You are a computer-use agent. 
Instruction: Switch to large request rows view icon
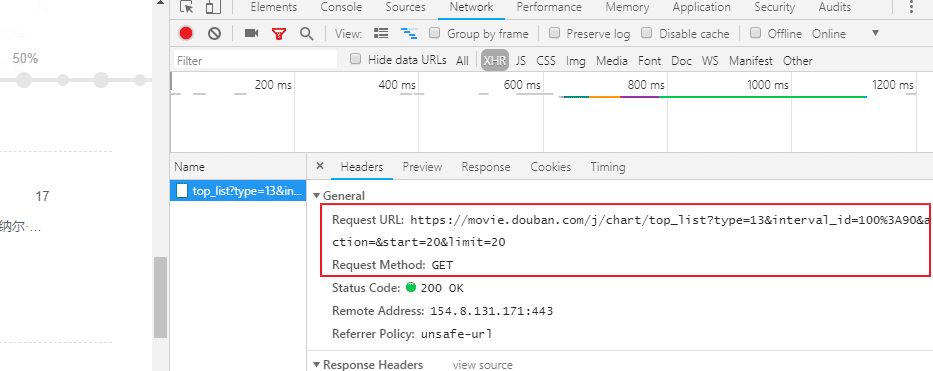click(381, 34)
